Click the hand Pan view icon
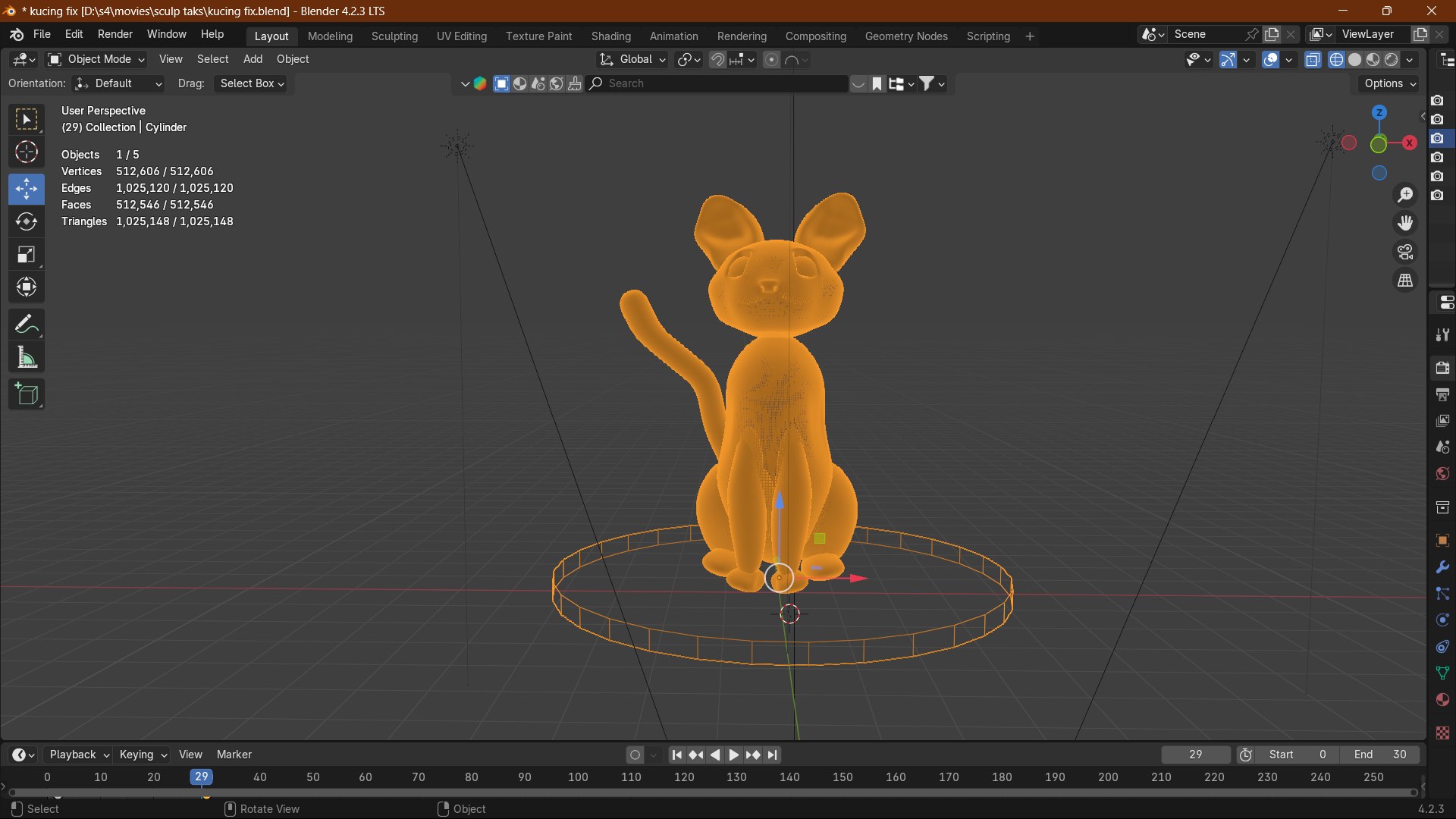 click(x=1405, y=223)
